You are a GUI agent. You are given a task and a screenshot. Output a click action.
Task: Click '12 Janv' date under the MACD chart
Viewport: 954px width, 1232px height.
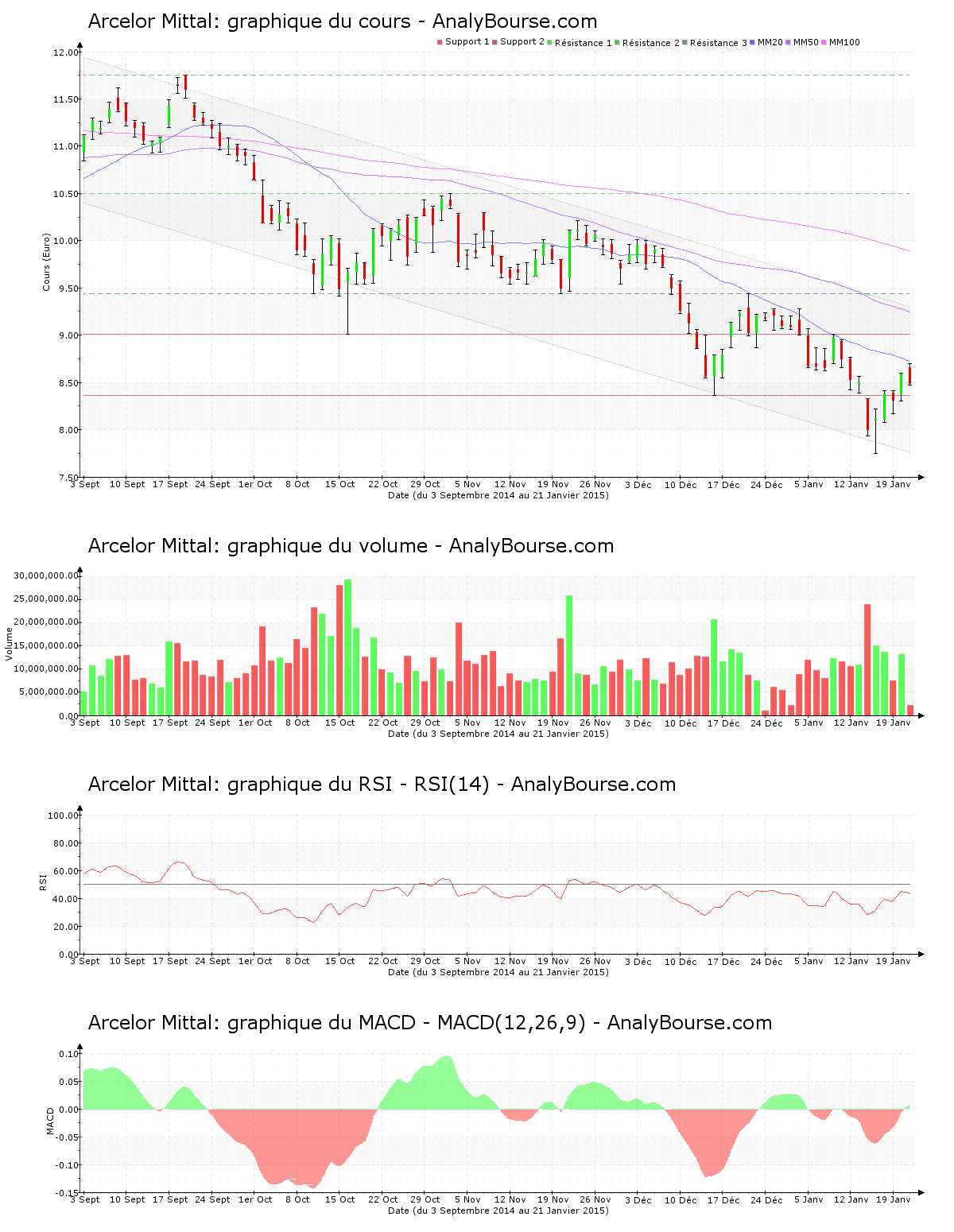tap(851, 1199)
